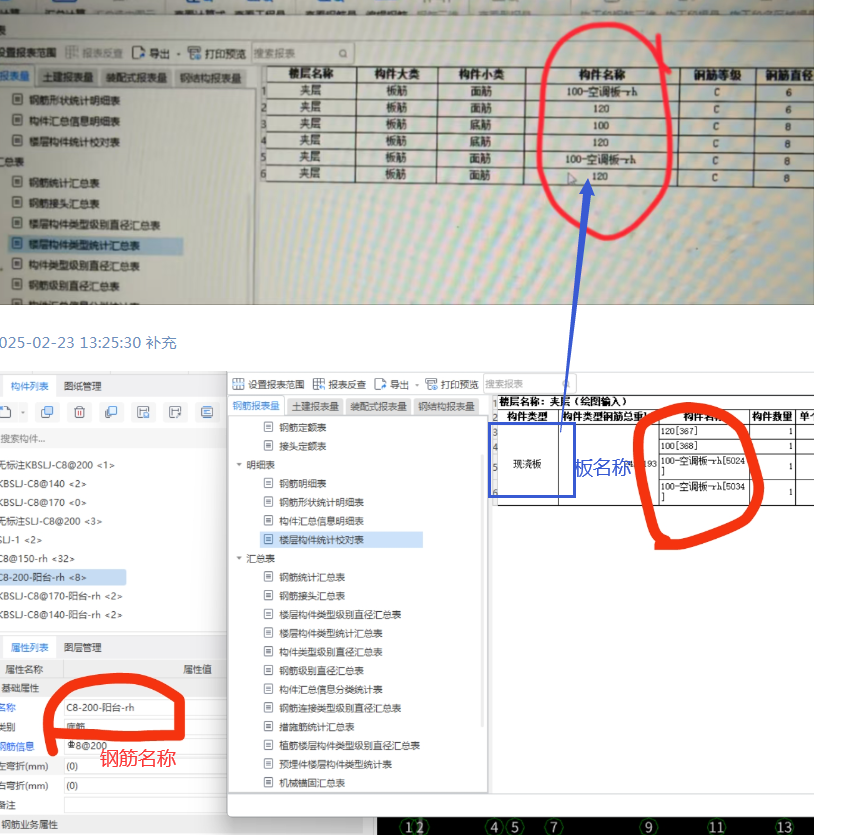Click the 名称 value field C8-200-阳台-rh
This screenshot has height=835, width=847.
(x=145, y=708)
